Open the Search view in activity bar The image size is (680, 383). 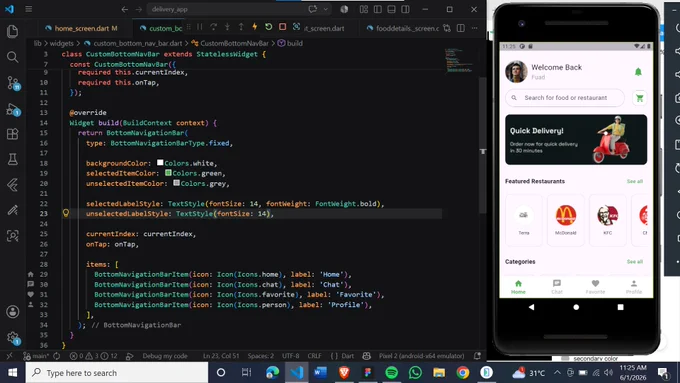(13, 57)
